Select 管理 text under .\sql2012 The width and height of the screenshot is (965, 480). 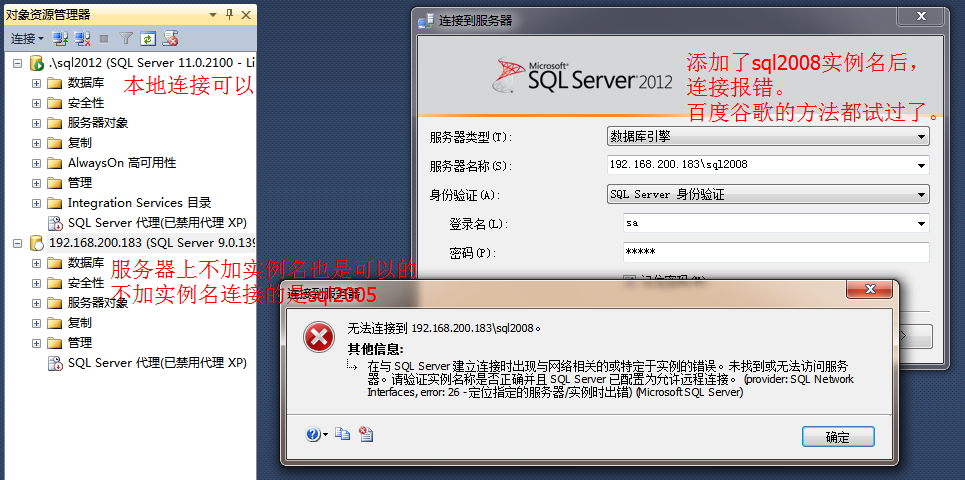80,183
